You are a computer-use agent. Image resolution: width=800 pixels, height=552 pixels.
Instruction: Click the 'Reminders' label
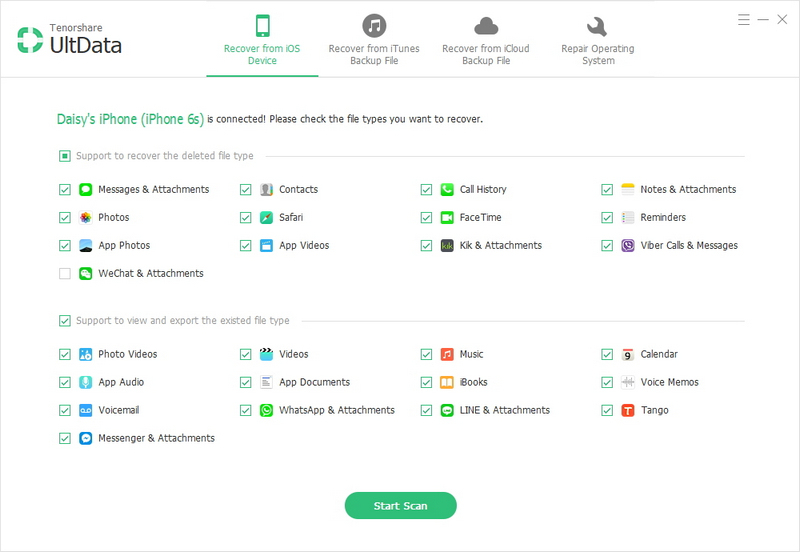pos(663,217)
